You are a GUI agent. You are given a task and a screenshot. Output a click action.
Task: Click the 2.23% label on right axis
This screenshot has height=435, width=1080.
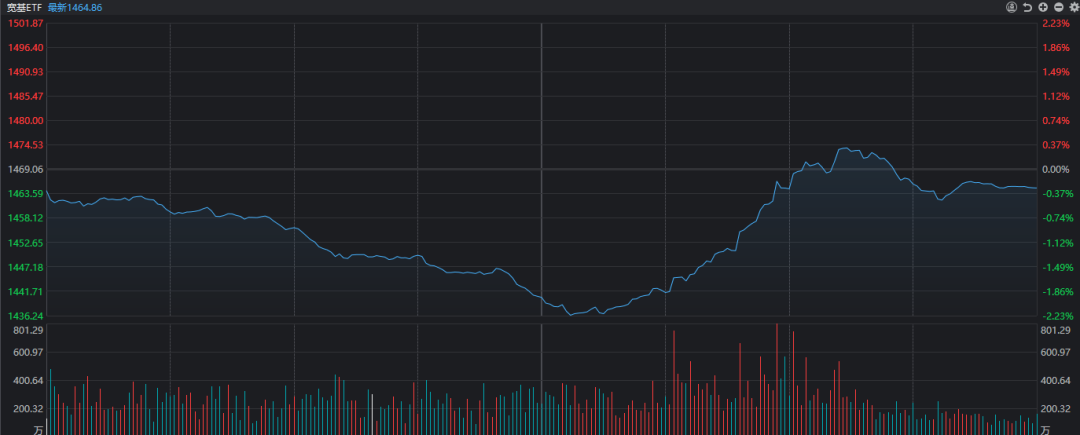tap(1056, 23)
